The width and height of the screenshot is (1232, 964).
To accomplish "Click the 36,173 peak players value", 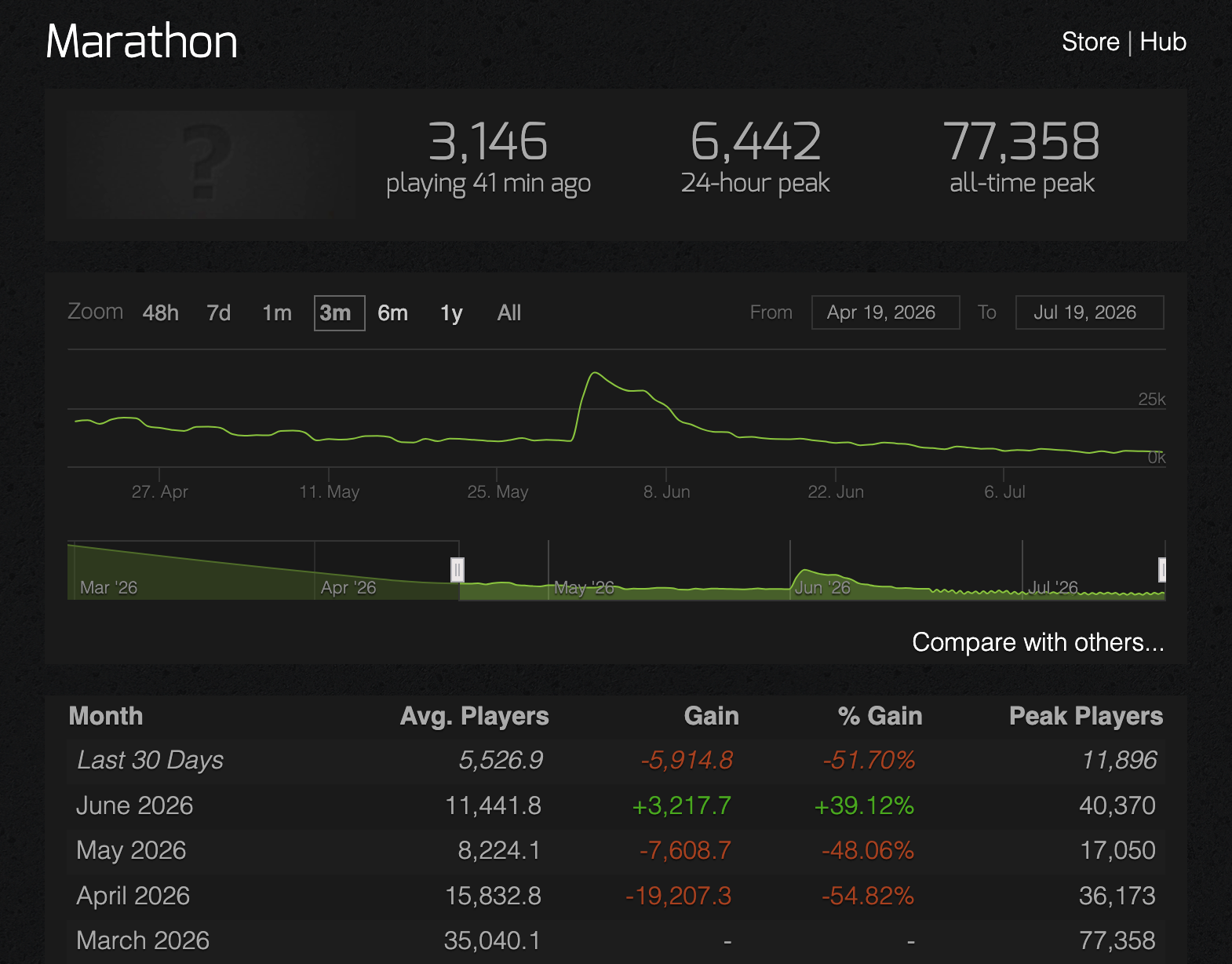I will pyautogui.click(x=1117, y=896).
